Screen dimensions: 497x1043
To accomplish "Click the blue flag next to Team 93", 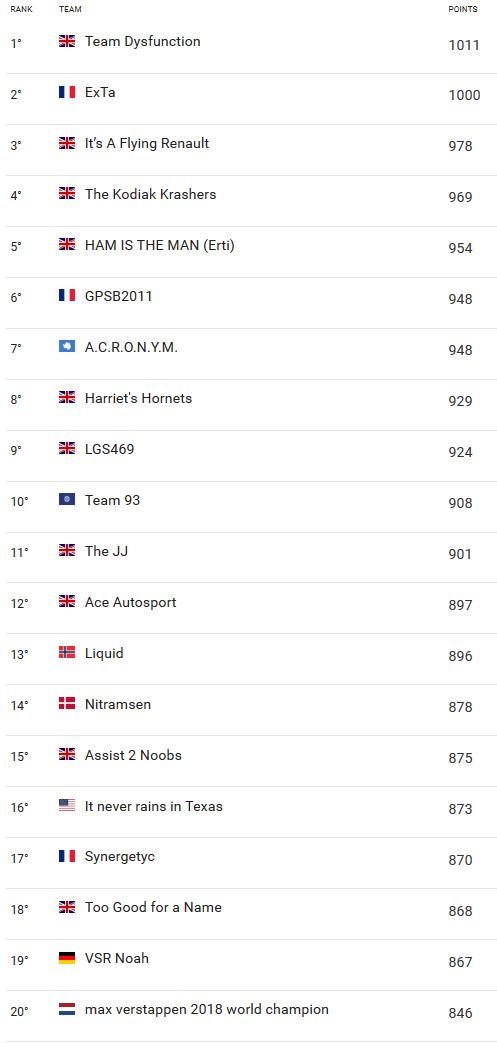I will tap(67, 500).
